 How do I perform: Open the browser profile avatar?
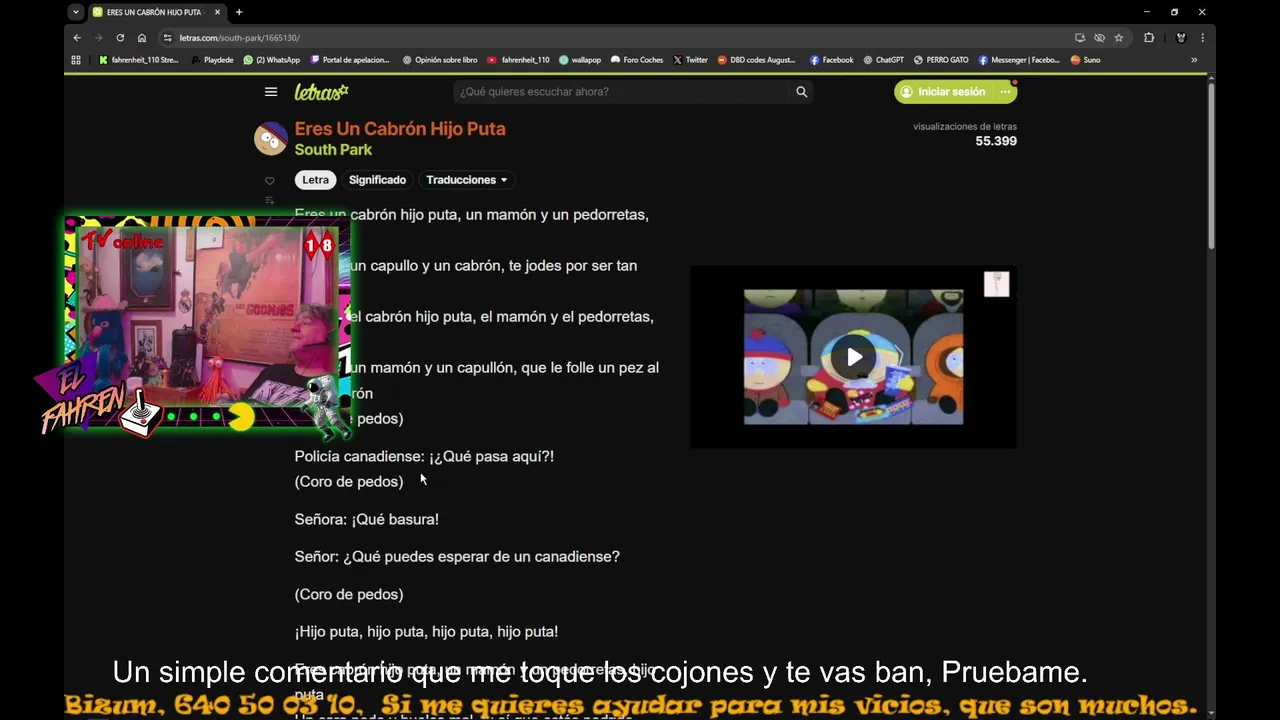click(x=1181, y=38)
